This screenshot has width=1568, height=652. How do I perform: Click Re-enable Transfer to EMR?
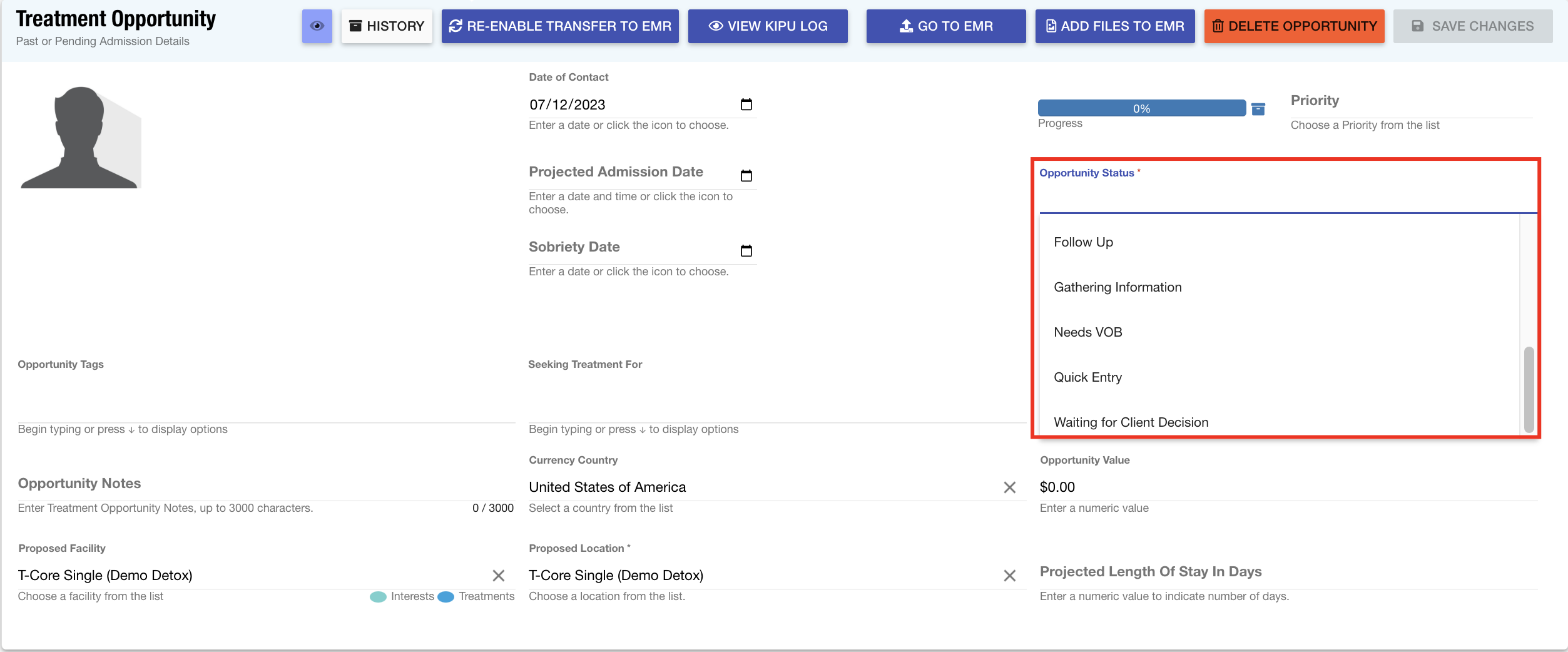[560, 26]
